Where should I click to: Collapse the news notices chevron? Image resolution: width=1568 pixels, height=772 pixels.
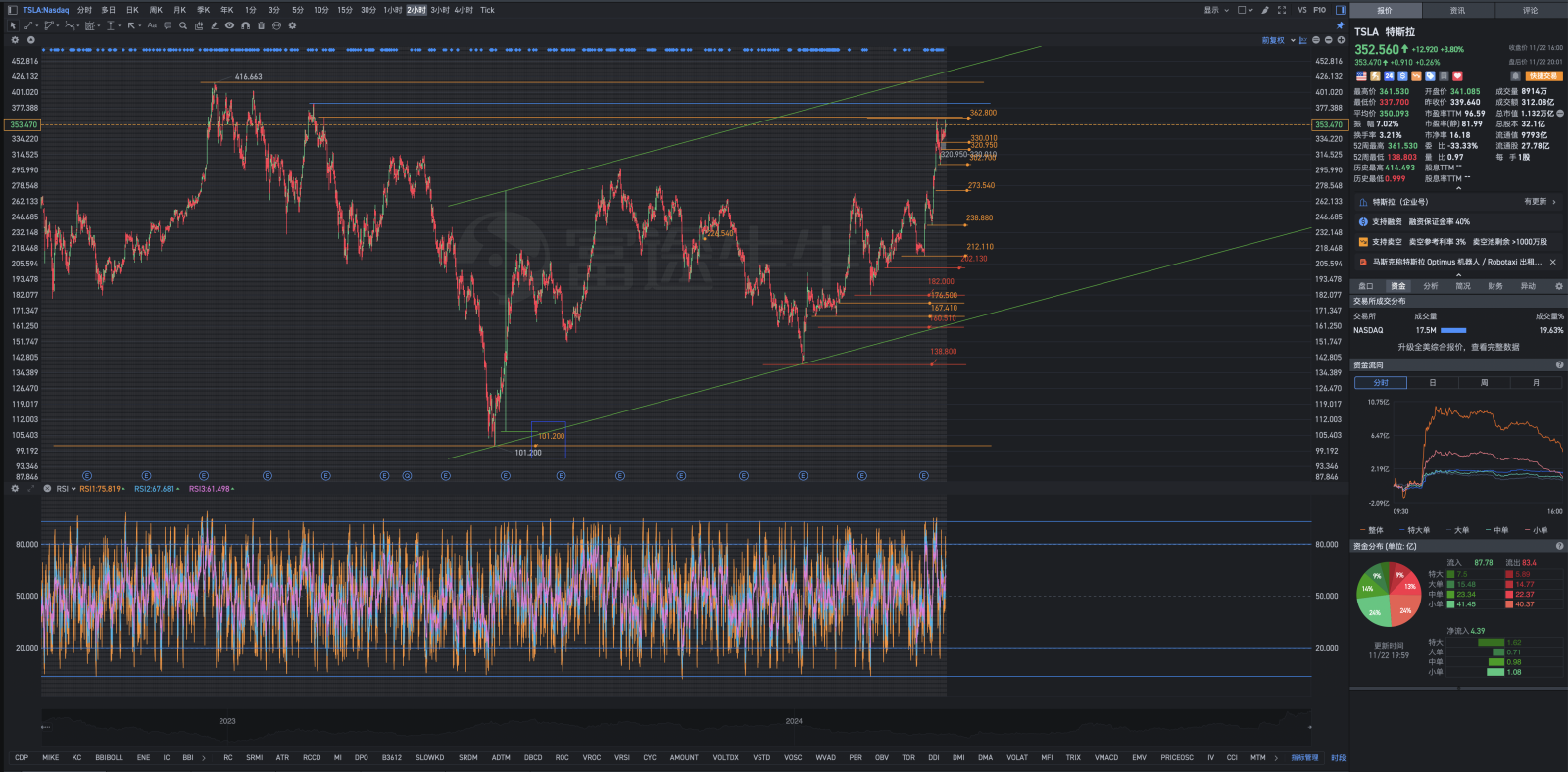(1458, 274)
